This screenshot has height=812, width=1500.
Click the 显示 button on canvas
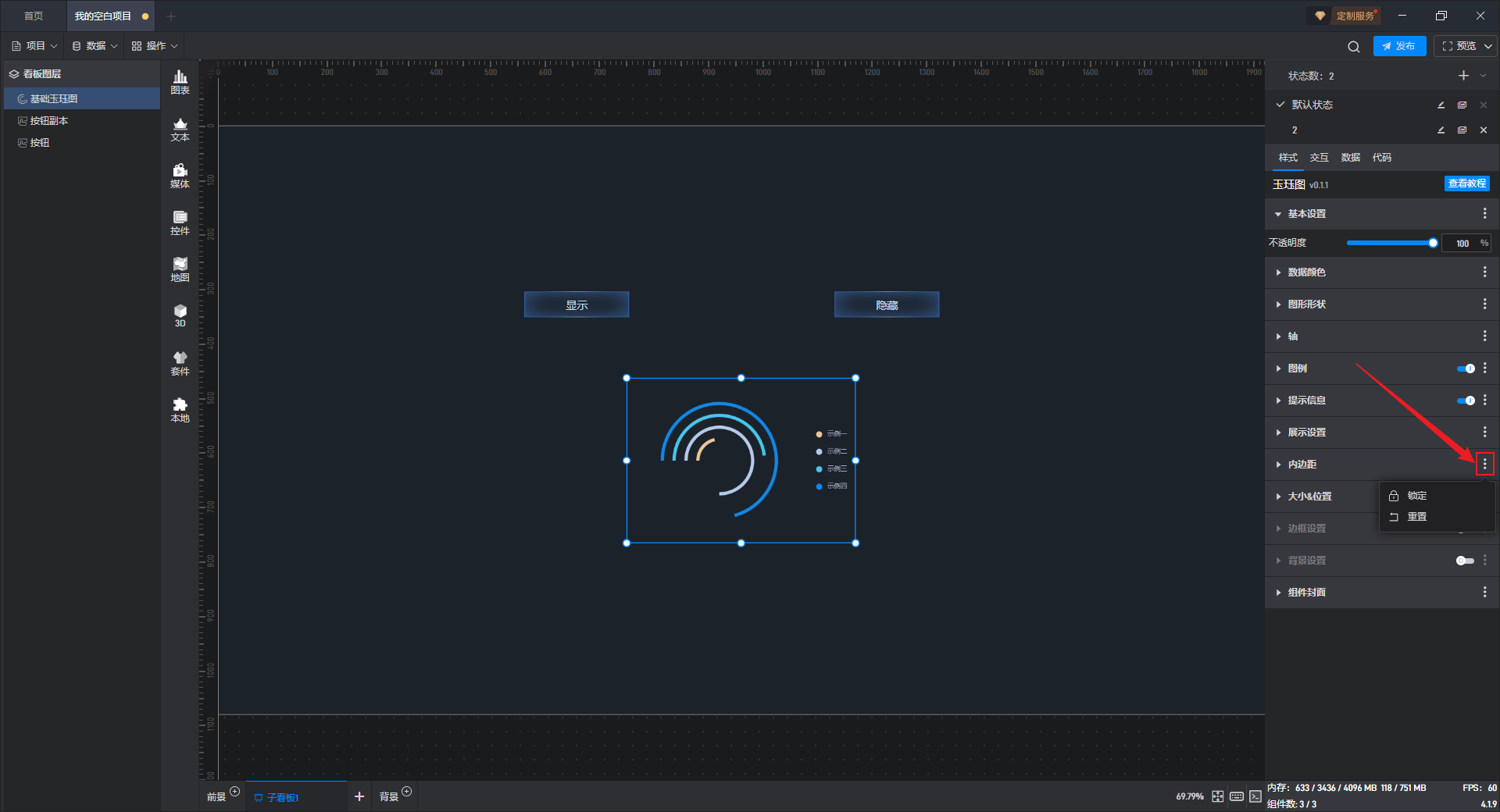click(577, 304)
